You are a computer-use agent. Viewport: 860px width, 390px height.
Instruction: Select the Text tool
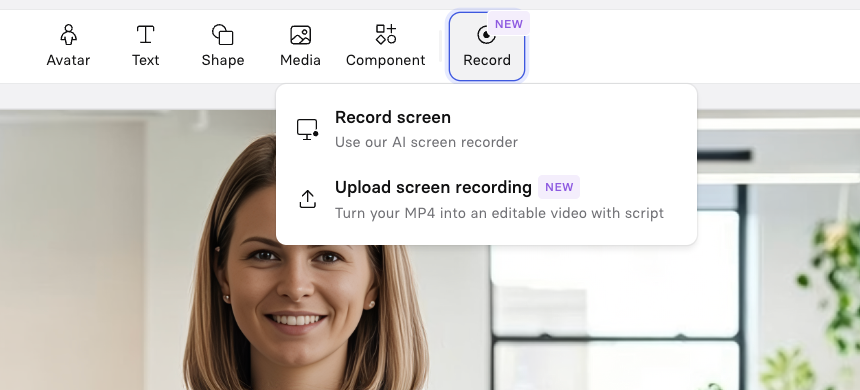[x=145, y=46]
